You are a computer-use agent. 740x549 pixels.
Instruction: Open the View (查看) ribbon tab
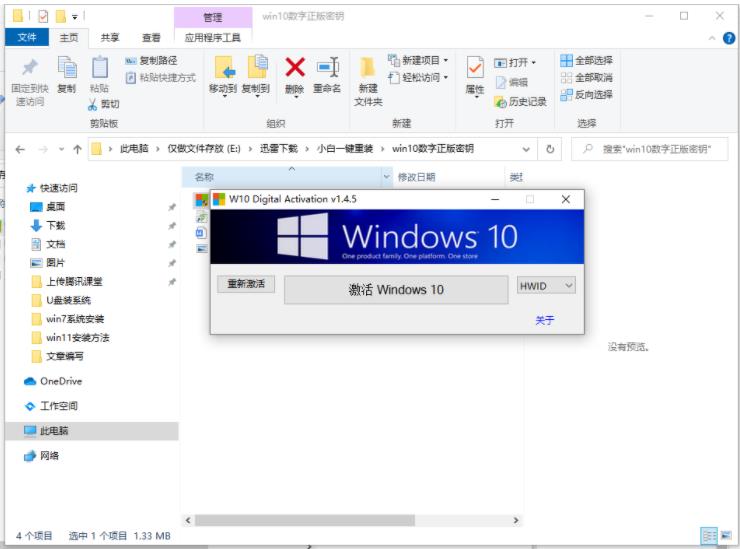(151, 38)
